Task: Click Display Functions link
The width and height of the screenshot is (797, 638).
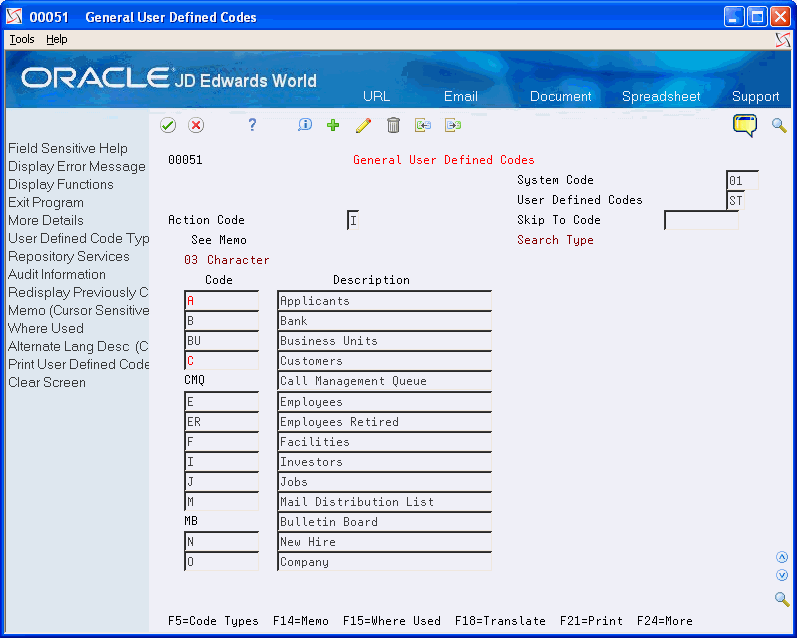Action: coord(60,185)
